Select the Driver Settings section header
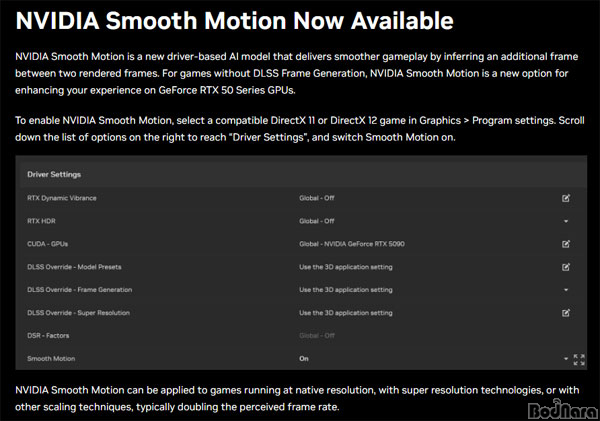Viewport: 600px width, 421px height. point(54,175)
